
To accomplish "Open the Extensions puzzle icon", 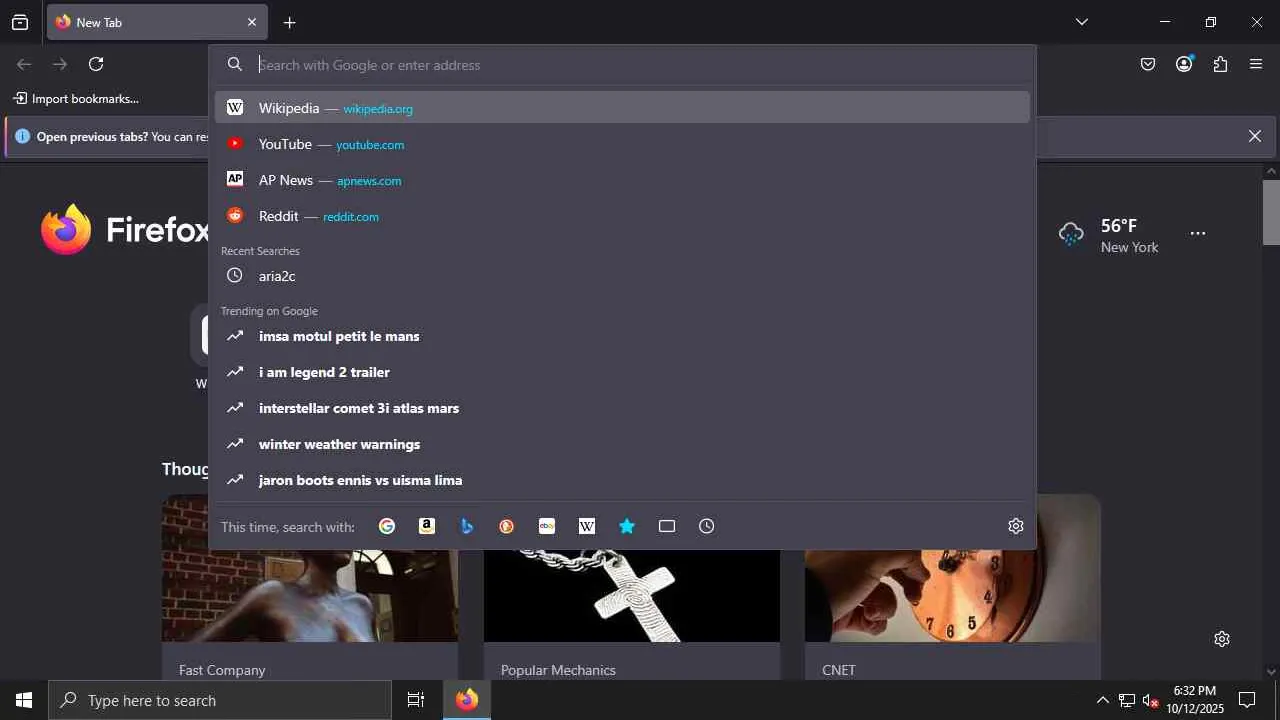I will click(1220, 64).
